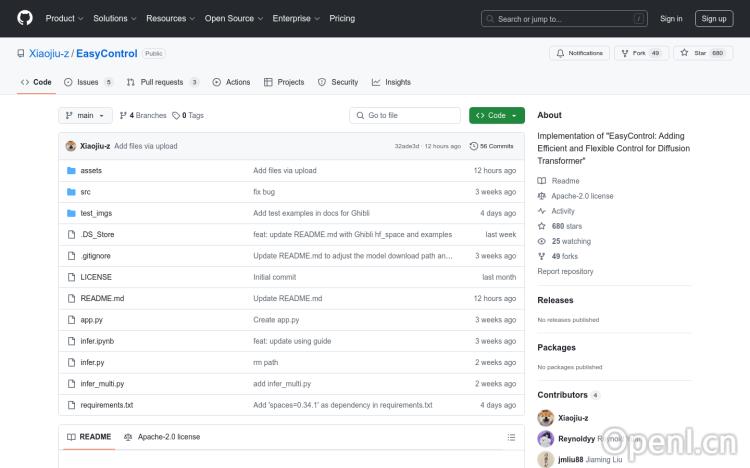This screenshot has width=750, height=468.
Task: Click the Fork repository button
Action: [x=640, y=53]
